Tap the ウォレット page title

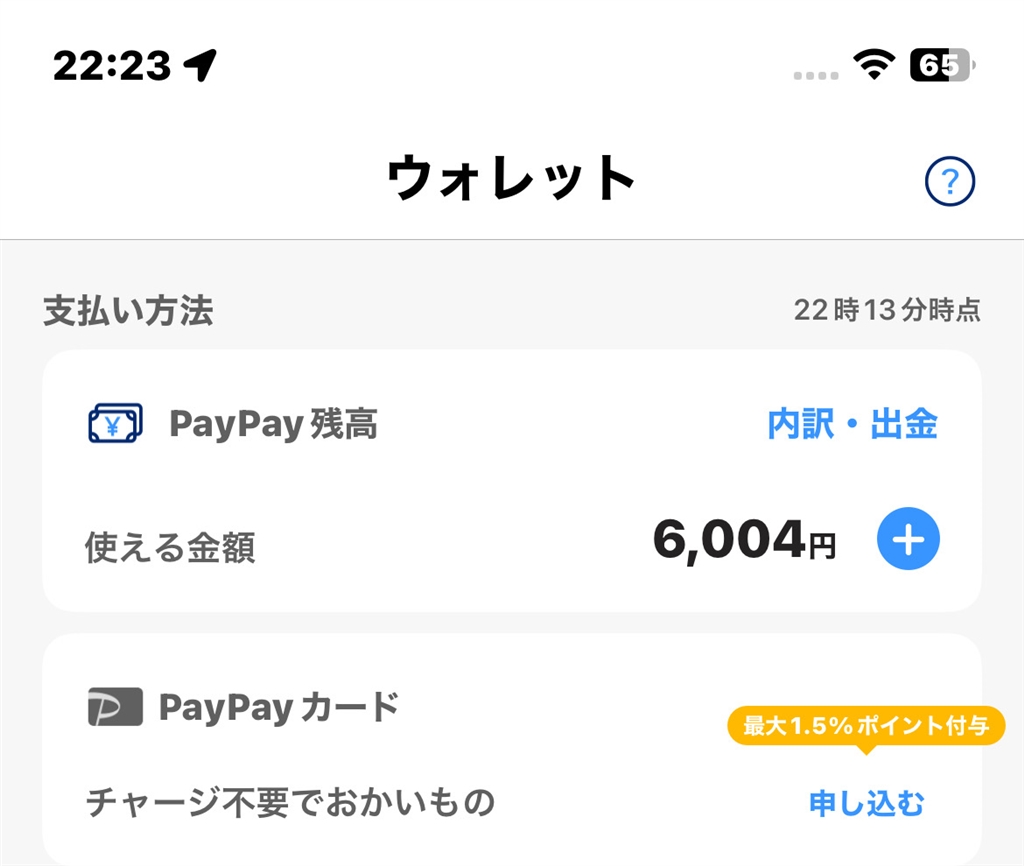[x=511, y=181]
